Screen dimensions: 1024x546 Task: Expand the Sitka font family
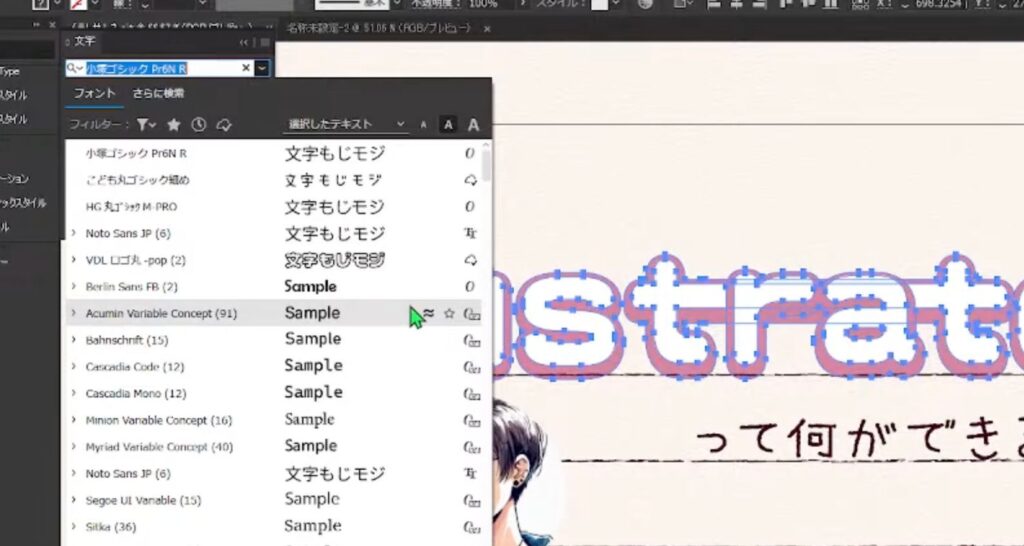[74, 526]
